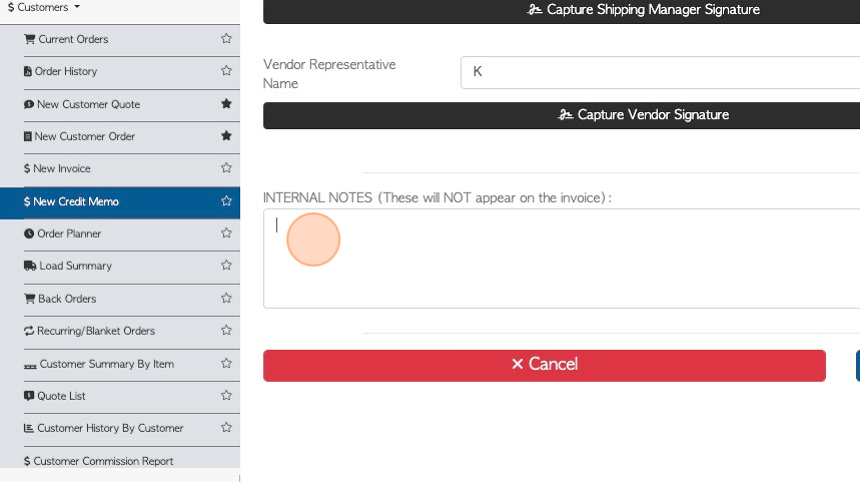Focus the Vendor Representative Name field
860x482 pixels.
tap(660, 72)
